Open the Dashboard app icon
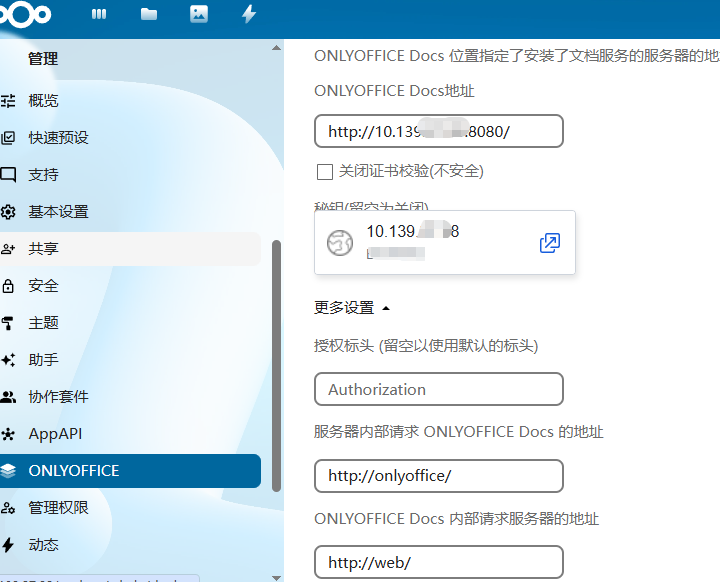Image resolution: width=720 pixels, height=582 pixels. point(99,15)
